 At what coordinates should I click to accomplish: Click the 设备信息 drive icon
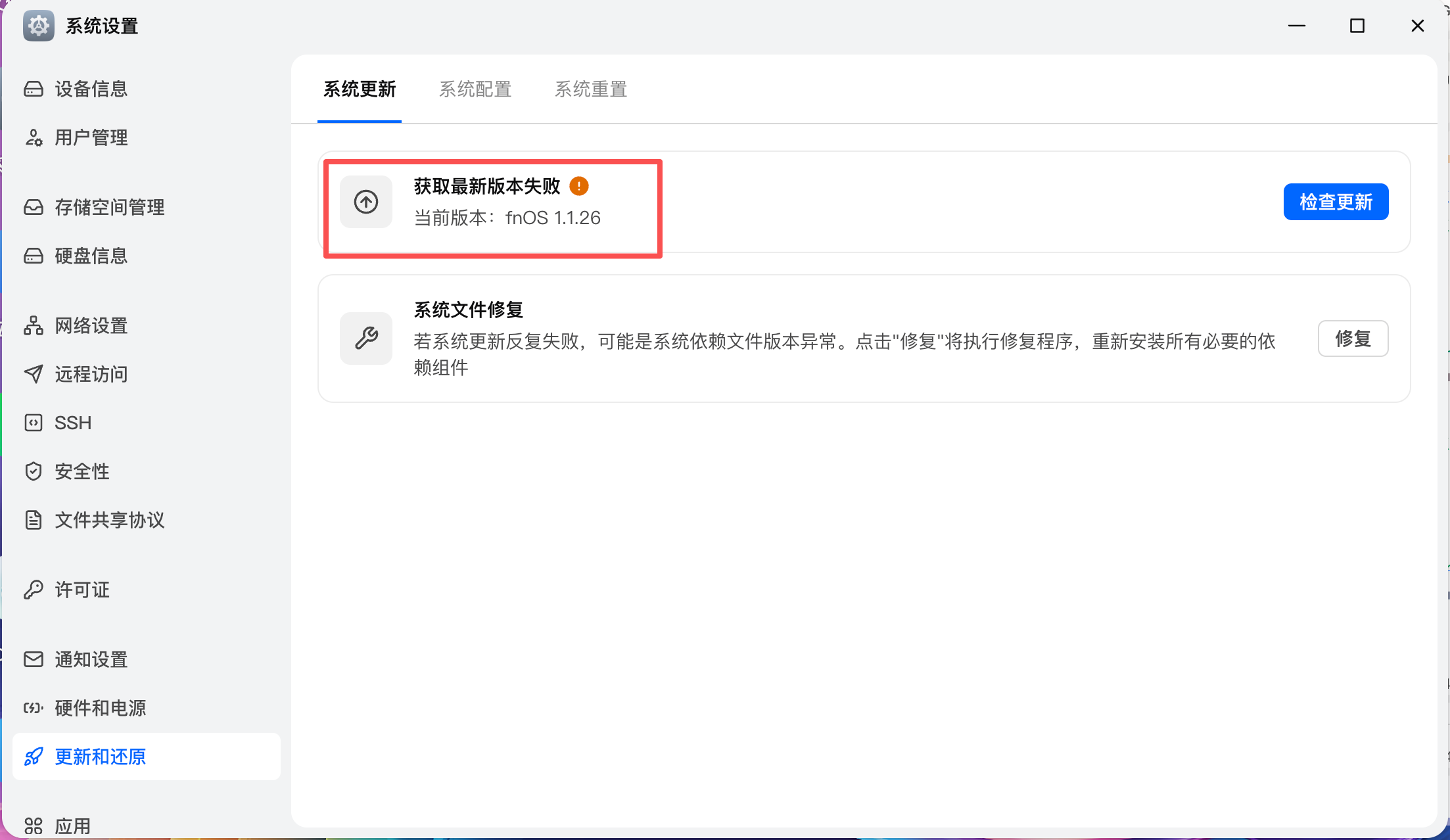coord(34,89)
